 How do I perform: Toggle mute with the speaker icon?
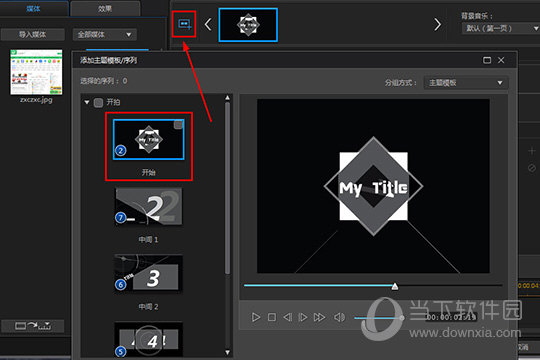coord(339,317)
